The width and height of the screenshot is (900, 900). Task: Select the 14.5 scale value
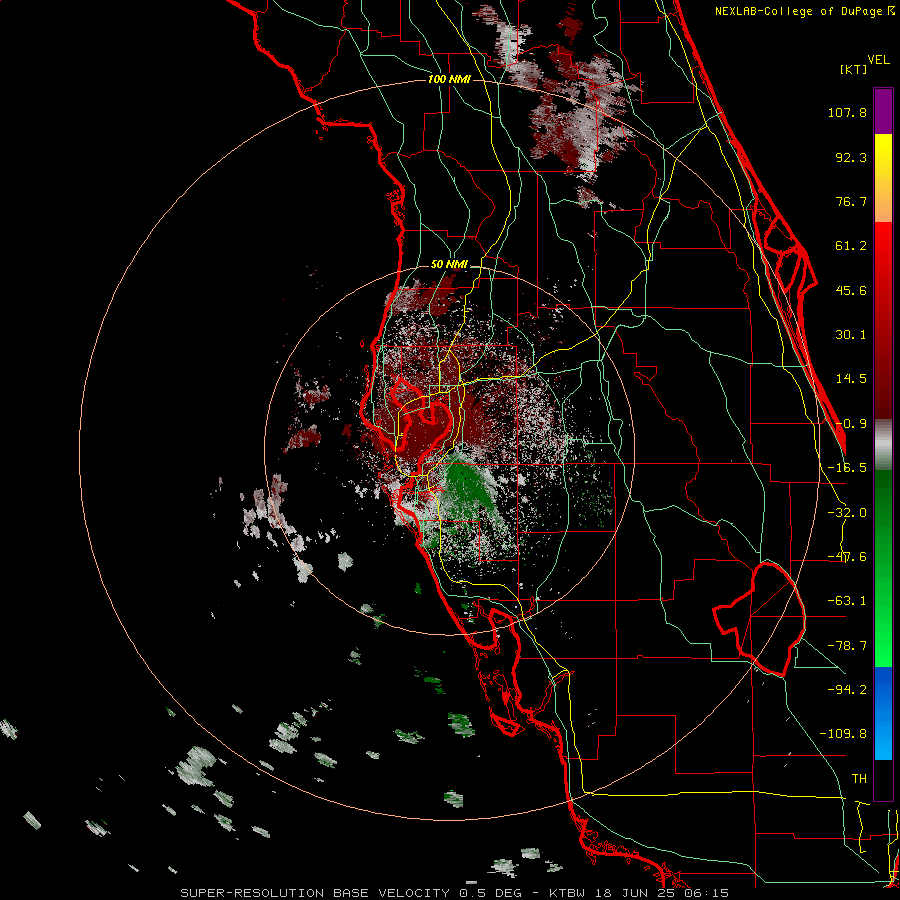tap(851, 379)
